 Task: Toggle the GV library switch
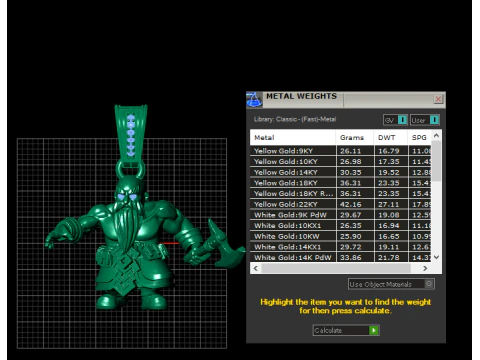395,120
